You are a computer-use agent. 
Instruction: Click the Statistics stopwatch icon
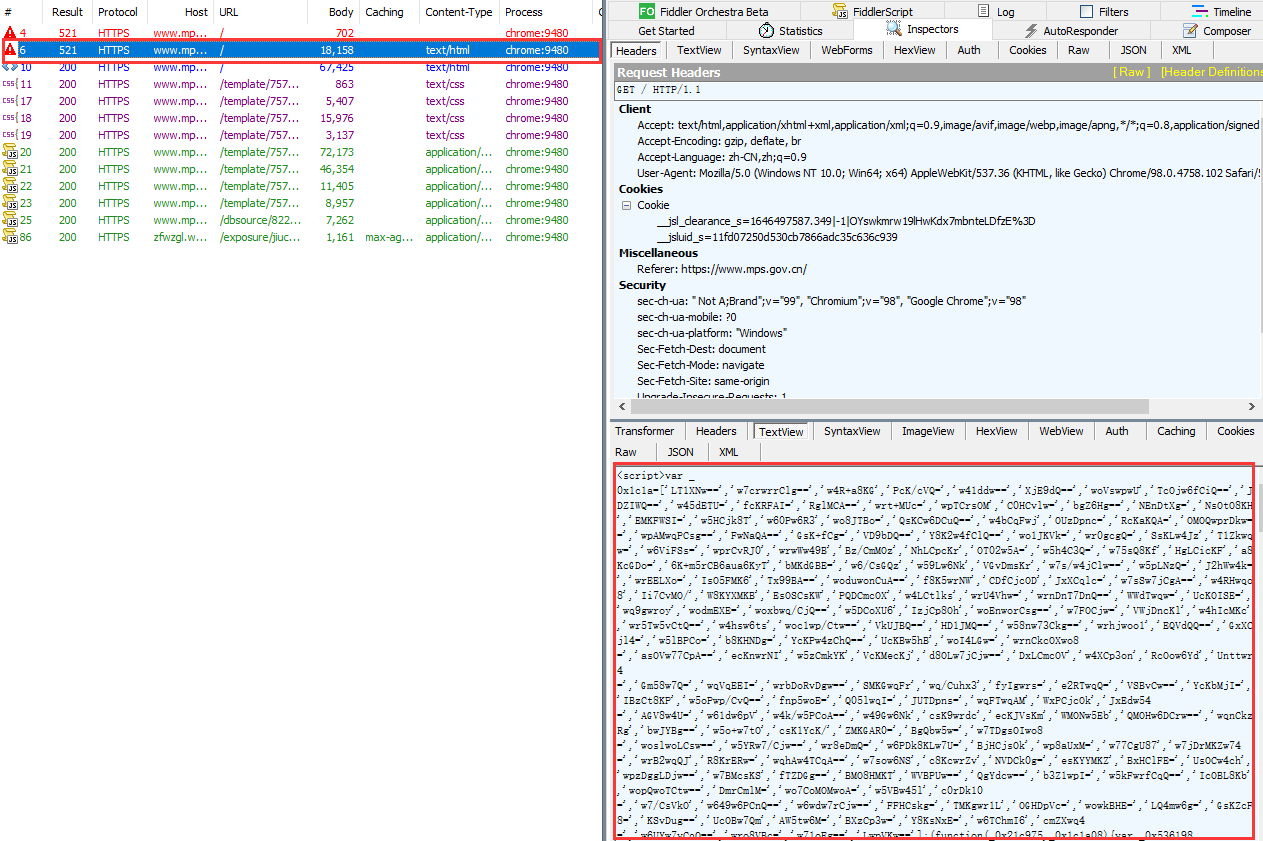pos(765,31)
